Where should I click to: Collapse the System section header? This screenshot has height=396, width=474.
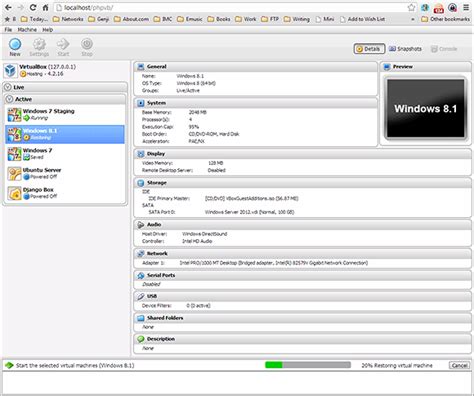[256, 103]
